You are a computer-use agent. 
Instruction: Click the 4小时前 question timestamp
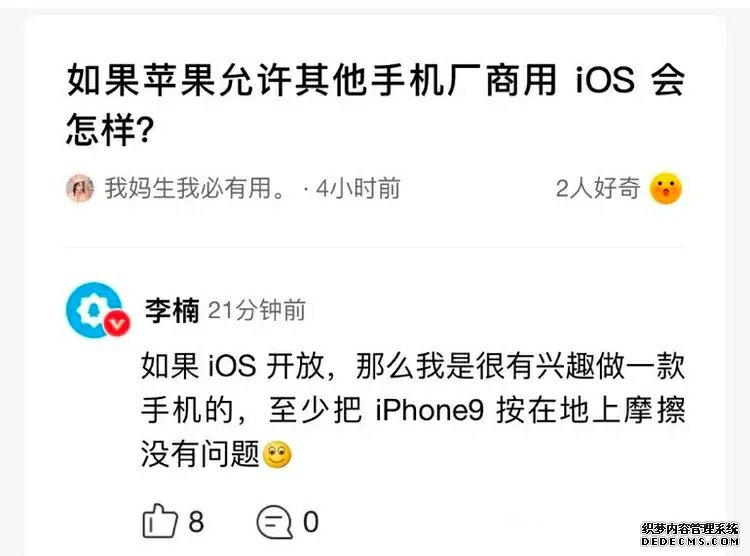click(358, 188)
